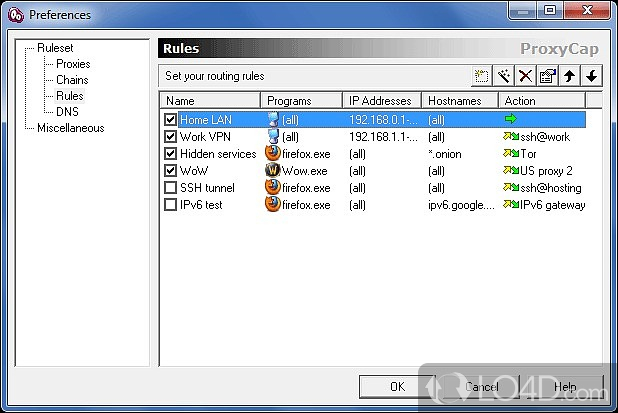Click the network icon in Work VPN row
This screenshot has width=618, height=413.
tap(273, 136)
